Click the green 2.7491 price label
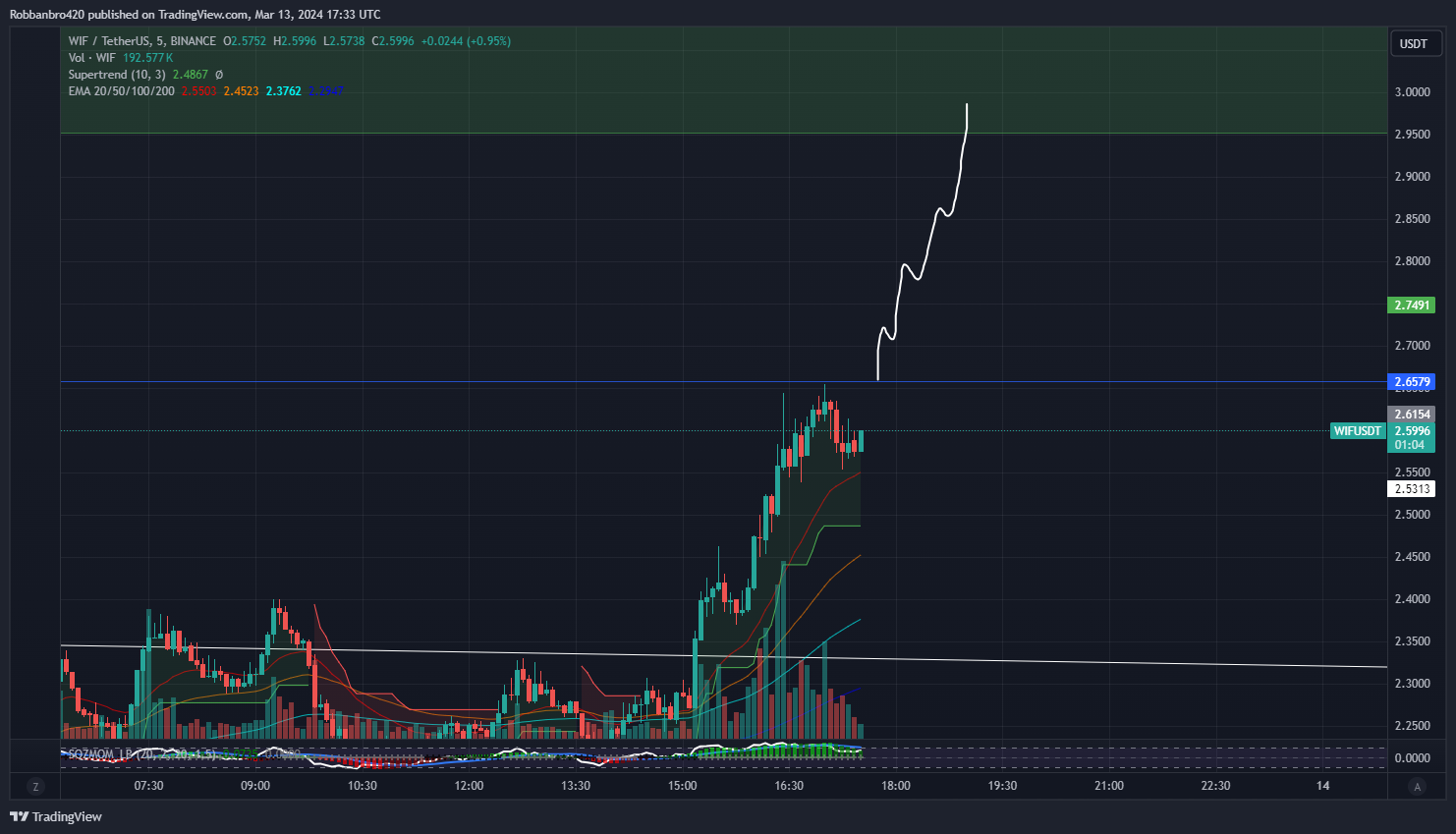Viewport: 1456px width, 834px height. coord(1411,306)
